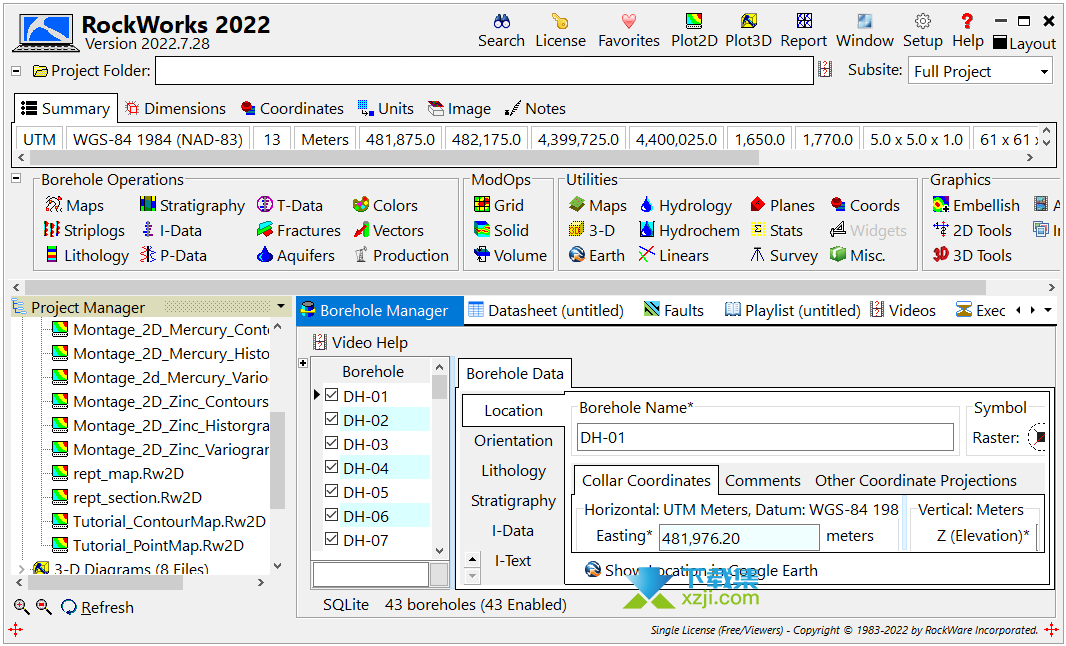The image size is (1066, 646).
Task: Open the Hydrochem menu
Action: (x=689, y=231)
